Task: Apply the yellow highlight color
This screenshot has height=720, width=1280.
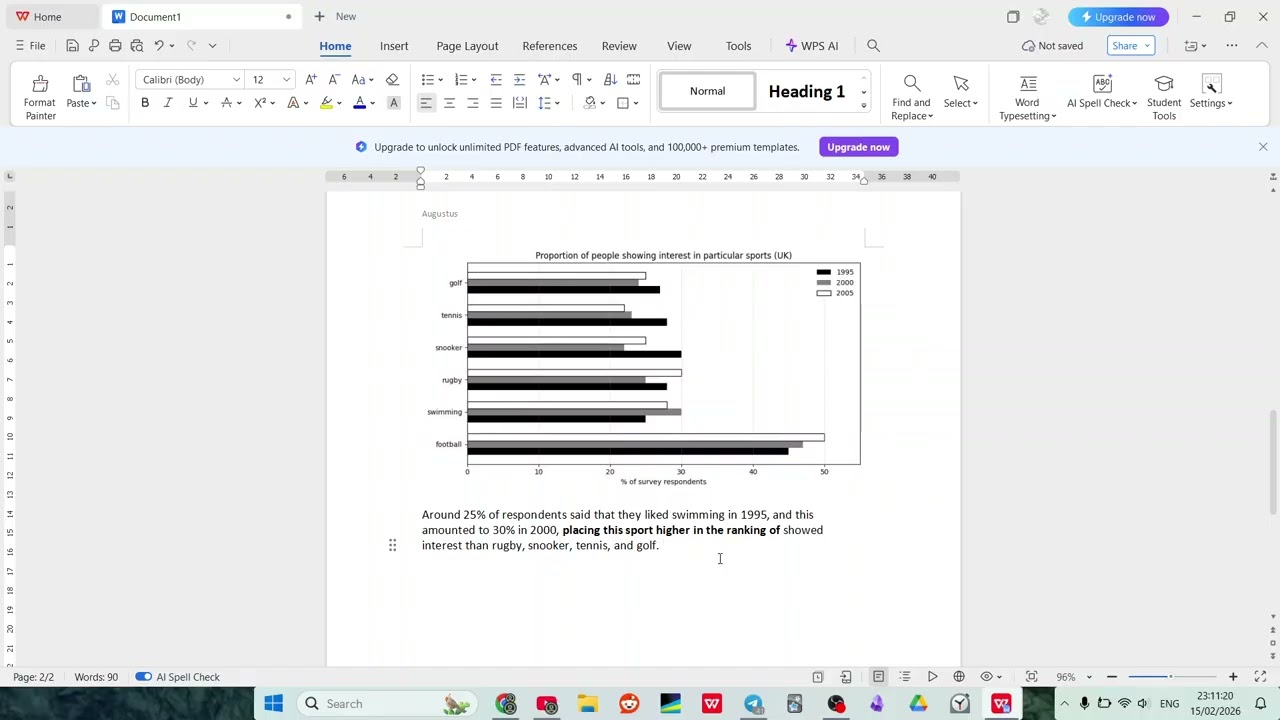Action: [x=326, y=103]
